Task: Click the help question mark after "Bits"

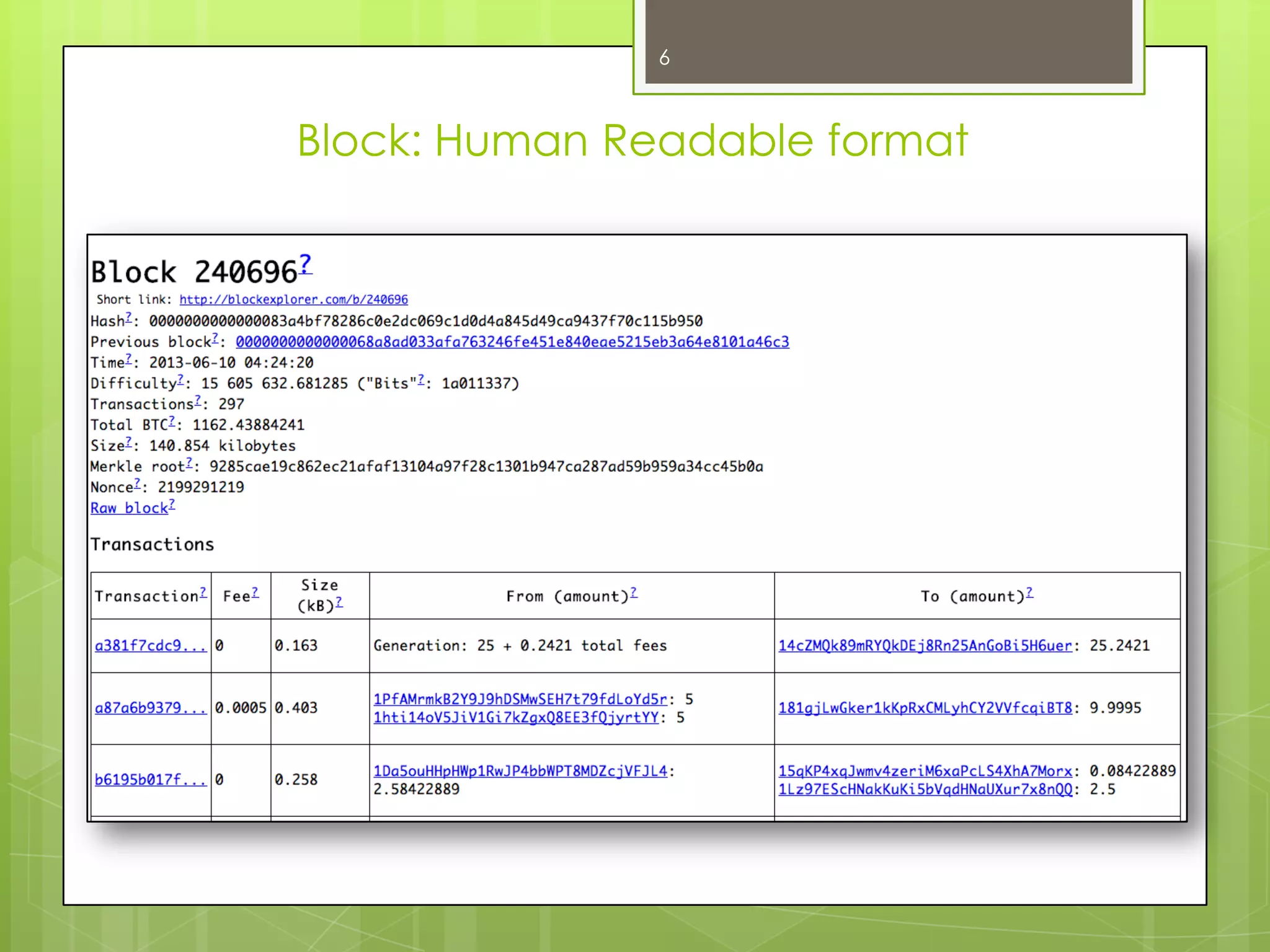Action: point(421,380)
